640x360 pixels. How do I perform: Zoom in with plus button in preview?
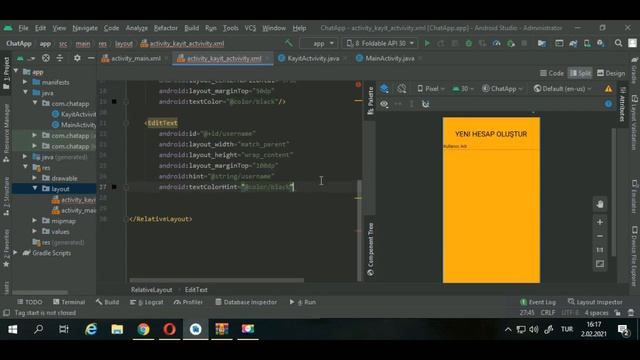pyautogui.click(x=600, y=222)
